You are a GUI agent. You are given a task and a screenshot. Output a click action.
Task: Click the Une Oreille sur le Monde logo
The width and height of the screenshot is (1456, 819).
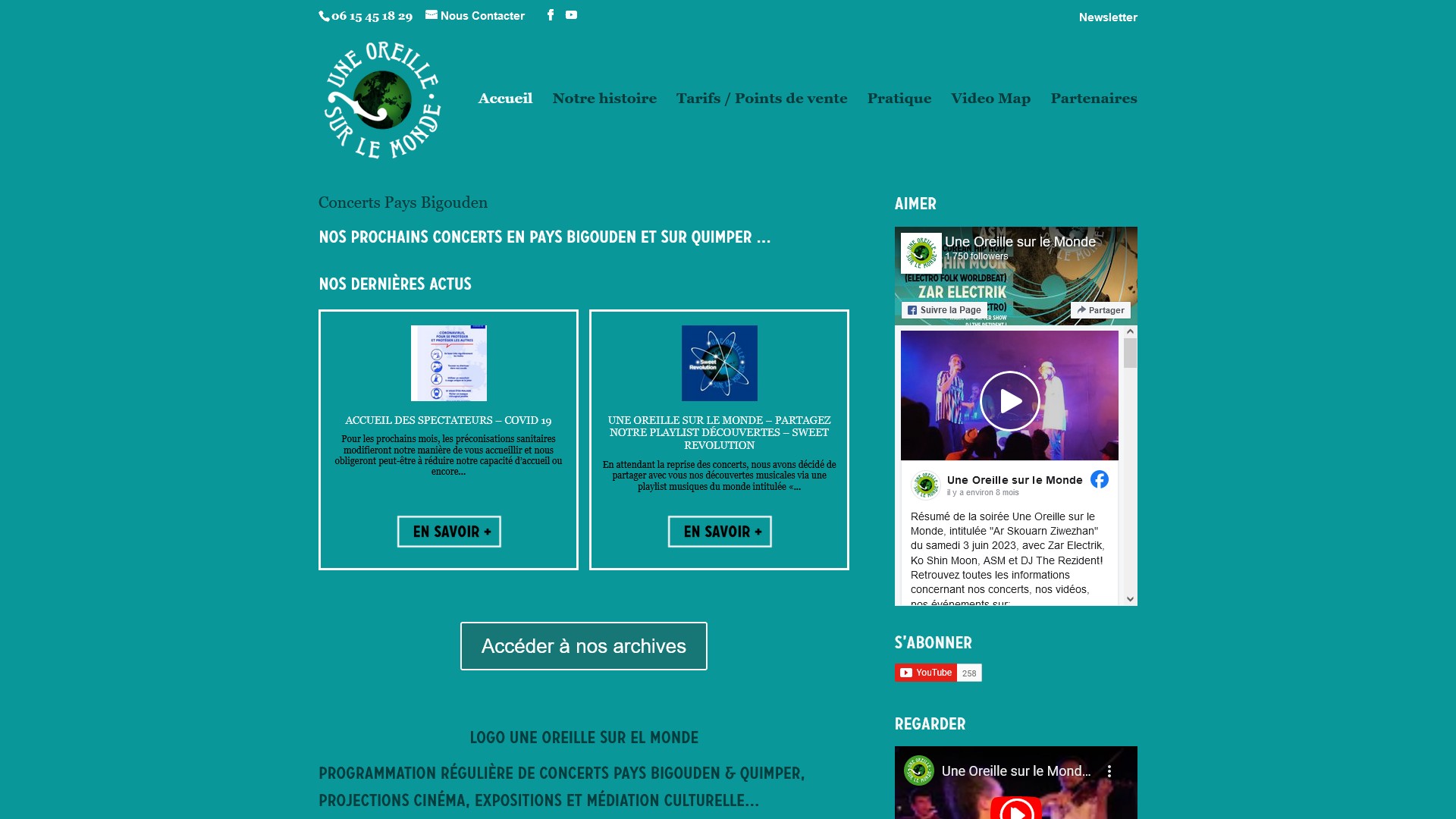[x=382, y=99]
